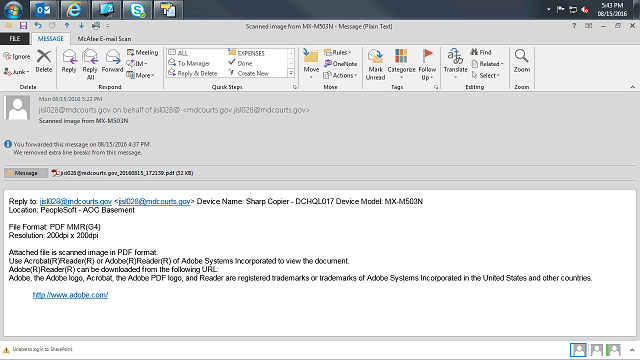Open the Tags dialog launcher
Viewport: 640px width, 360px height.
pyautogui.click(x=436, y=87)
